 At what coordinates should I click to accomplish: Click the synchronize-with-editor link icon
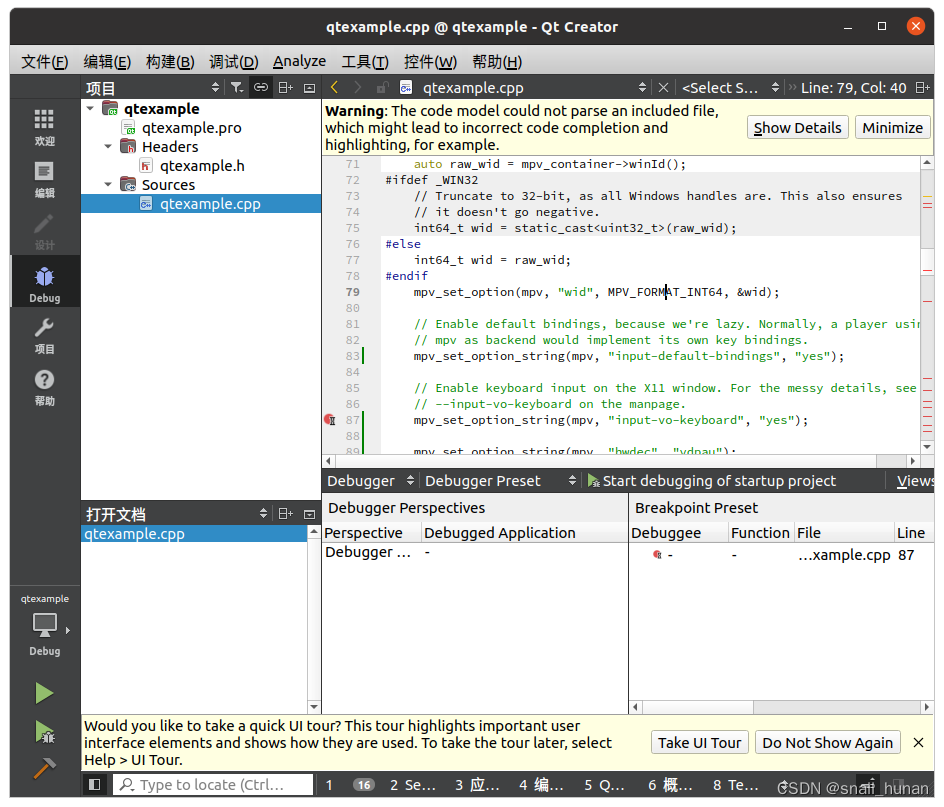[260, 87]
